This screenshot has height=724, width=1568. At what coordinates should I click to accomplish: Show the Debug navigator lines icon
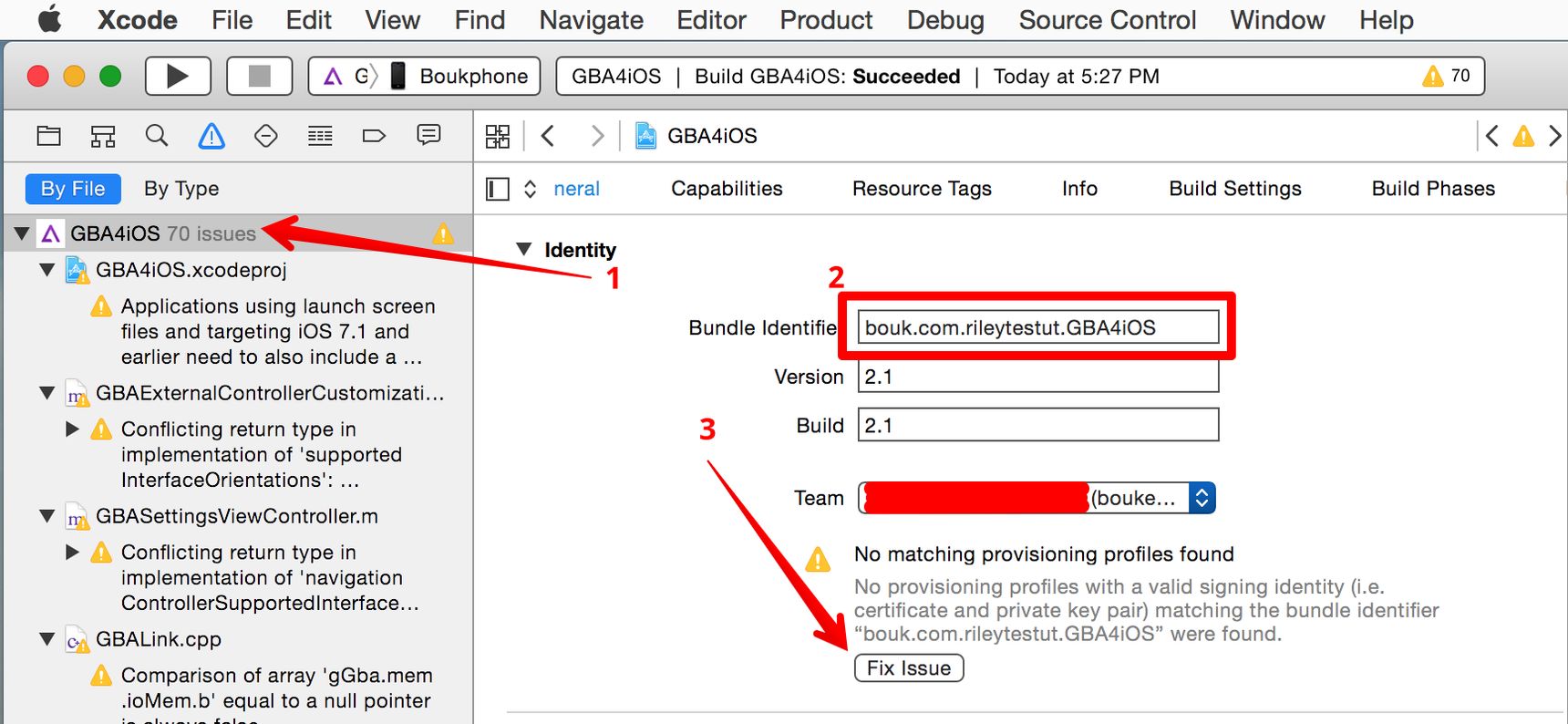[x=320, y=136]
